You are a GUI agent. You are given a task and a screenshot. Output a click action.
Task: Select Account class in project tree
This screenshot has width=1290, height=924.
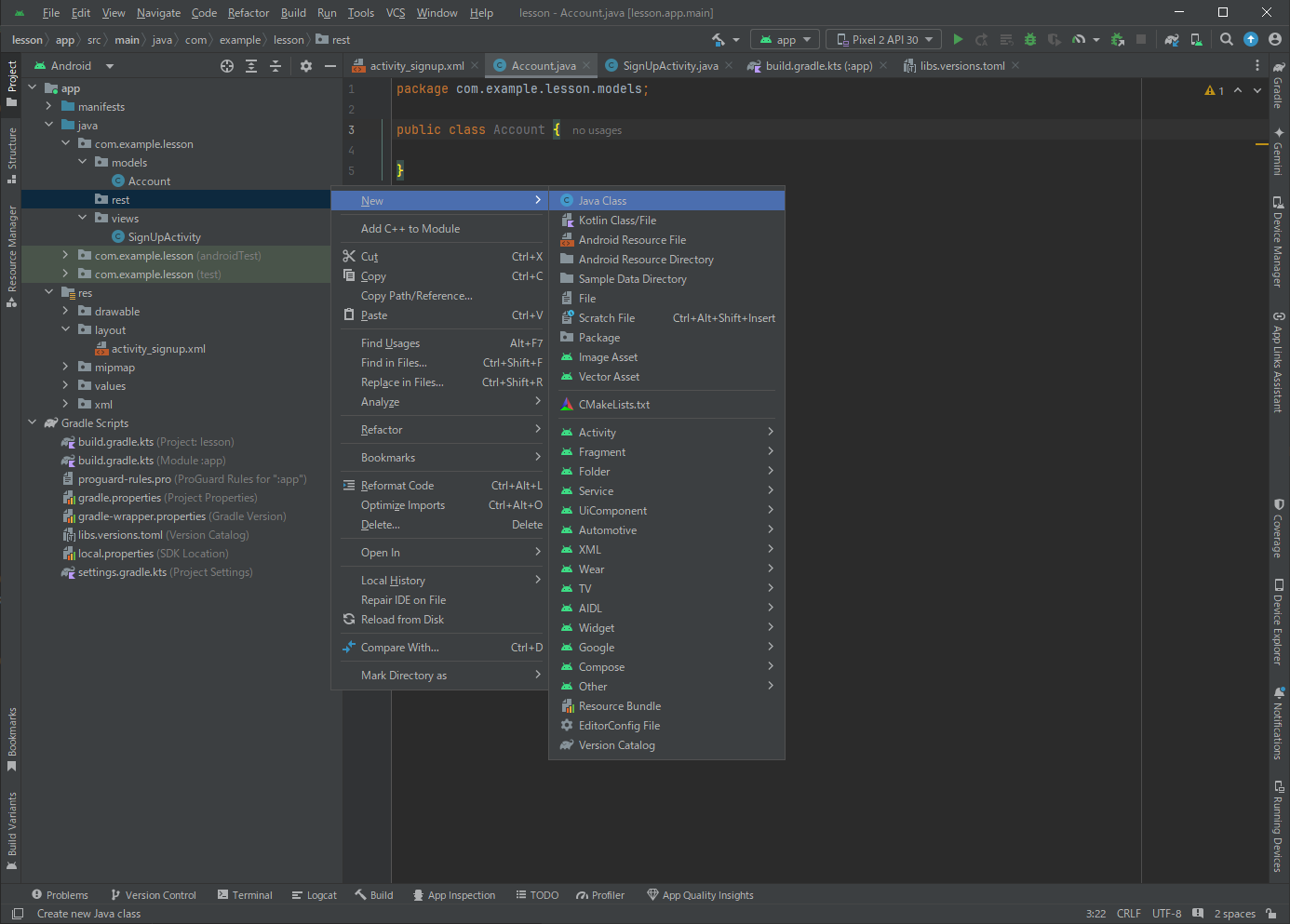[149, 181]
